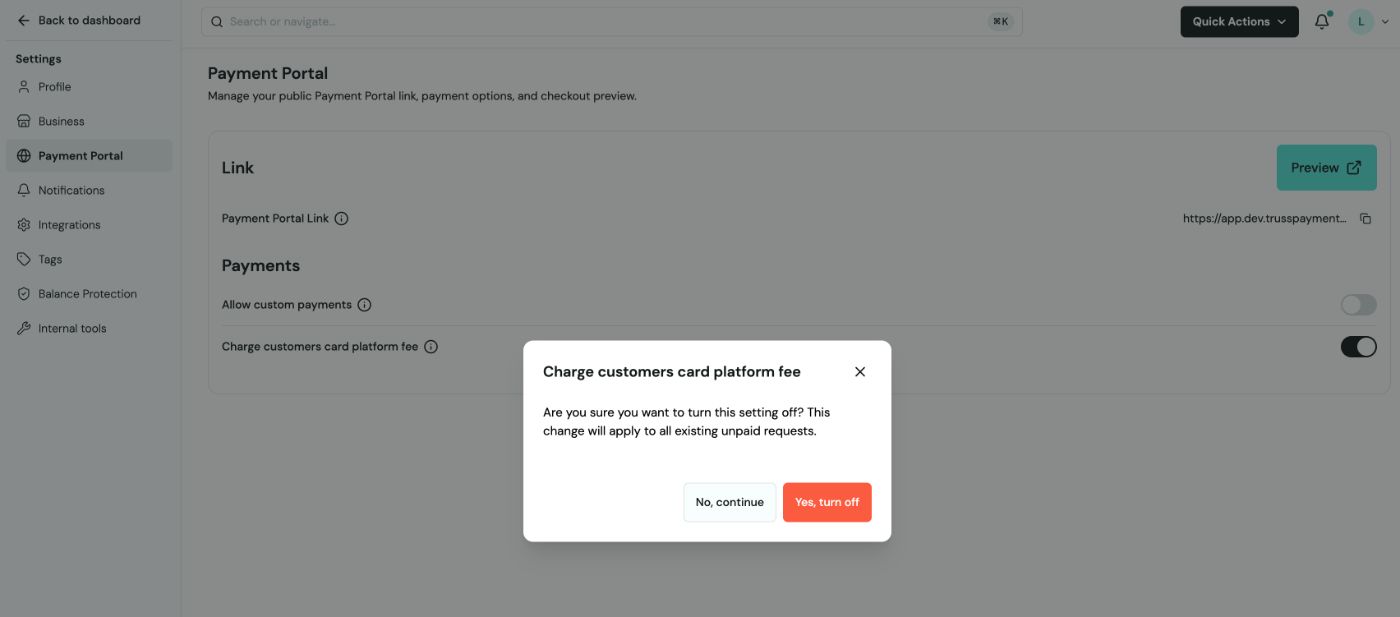The image size is (1400, 617).
Task: Click "No, continue" button
Action: click(x=729, y=502)
